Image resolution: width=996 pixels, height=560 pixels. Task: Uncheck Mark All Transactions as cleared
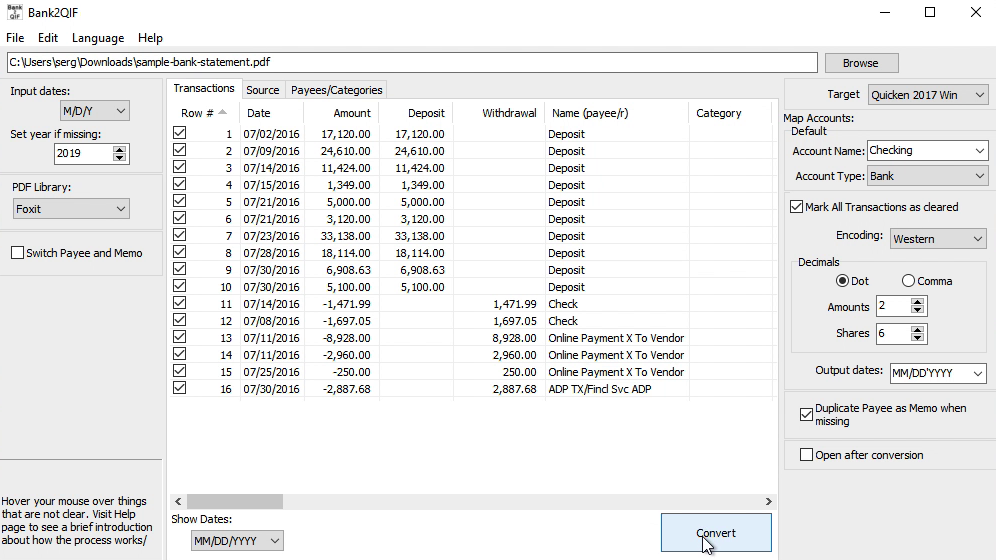tap(797, 207)
